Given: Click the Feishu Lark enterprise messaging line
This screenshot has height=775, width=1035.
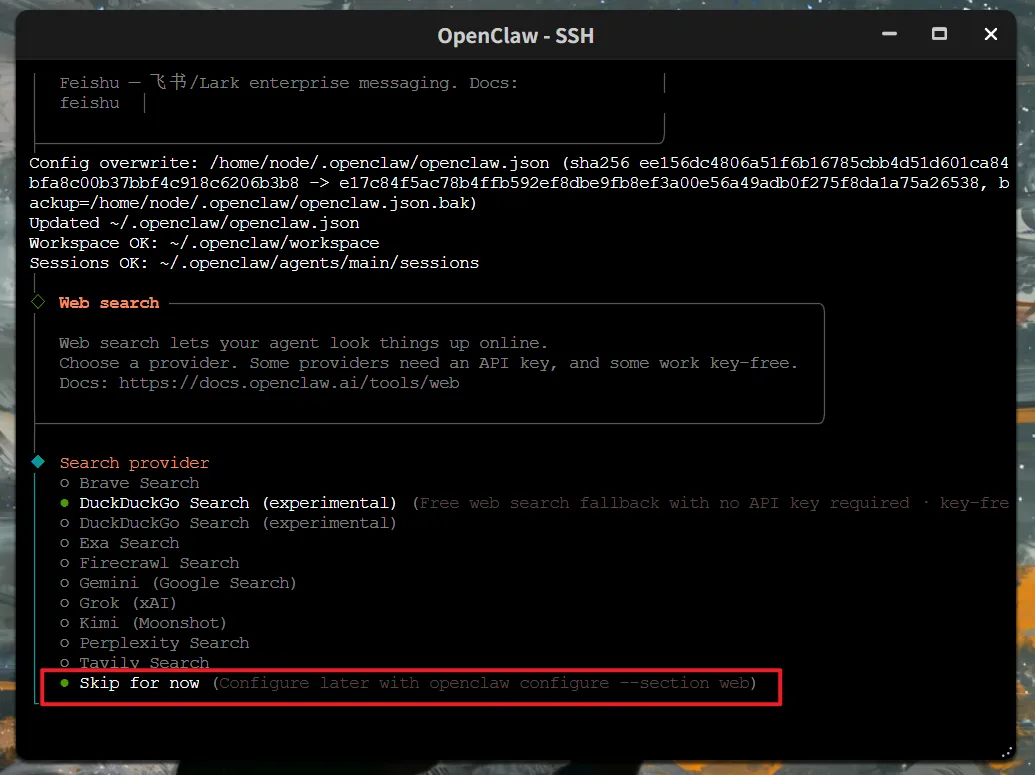Looking at the screenshot, I should (288, 83).
